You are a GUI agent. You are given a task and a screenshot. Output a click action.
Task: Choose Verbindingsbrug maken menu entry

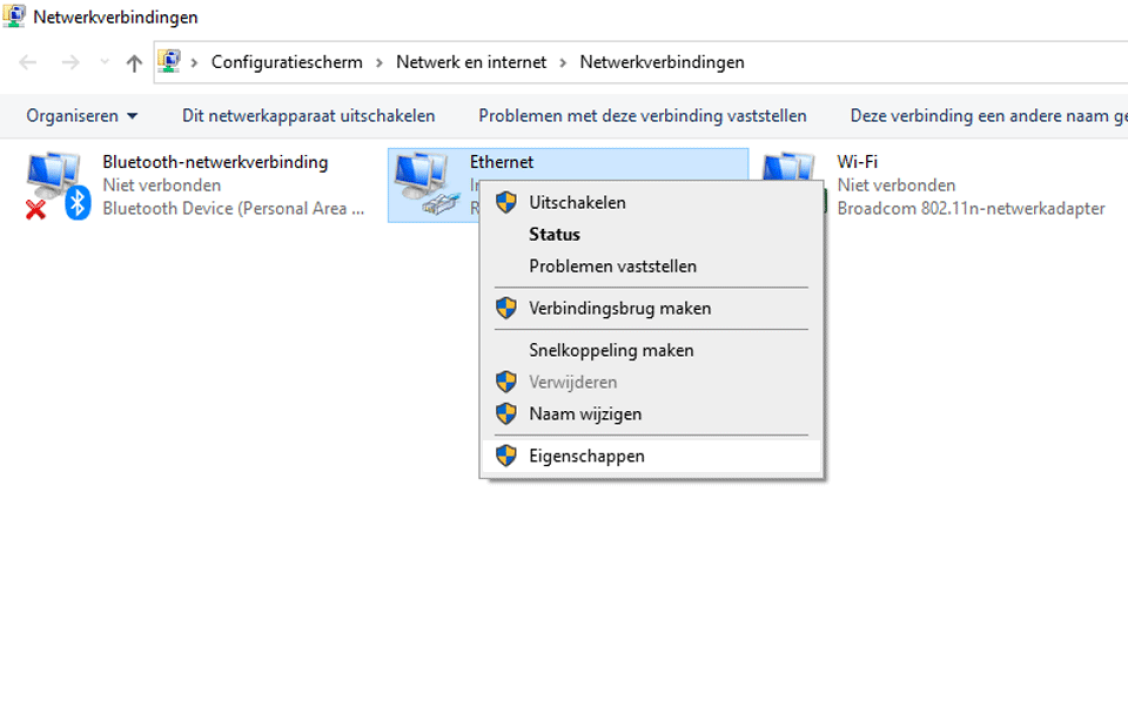tap(620, 309)
